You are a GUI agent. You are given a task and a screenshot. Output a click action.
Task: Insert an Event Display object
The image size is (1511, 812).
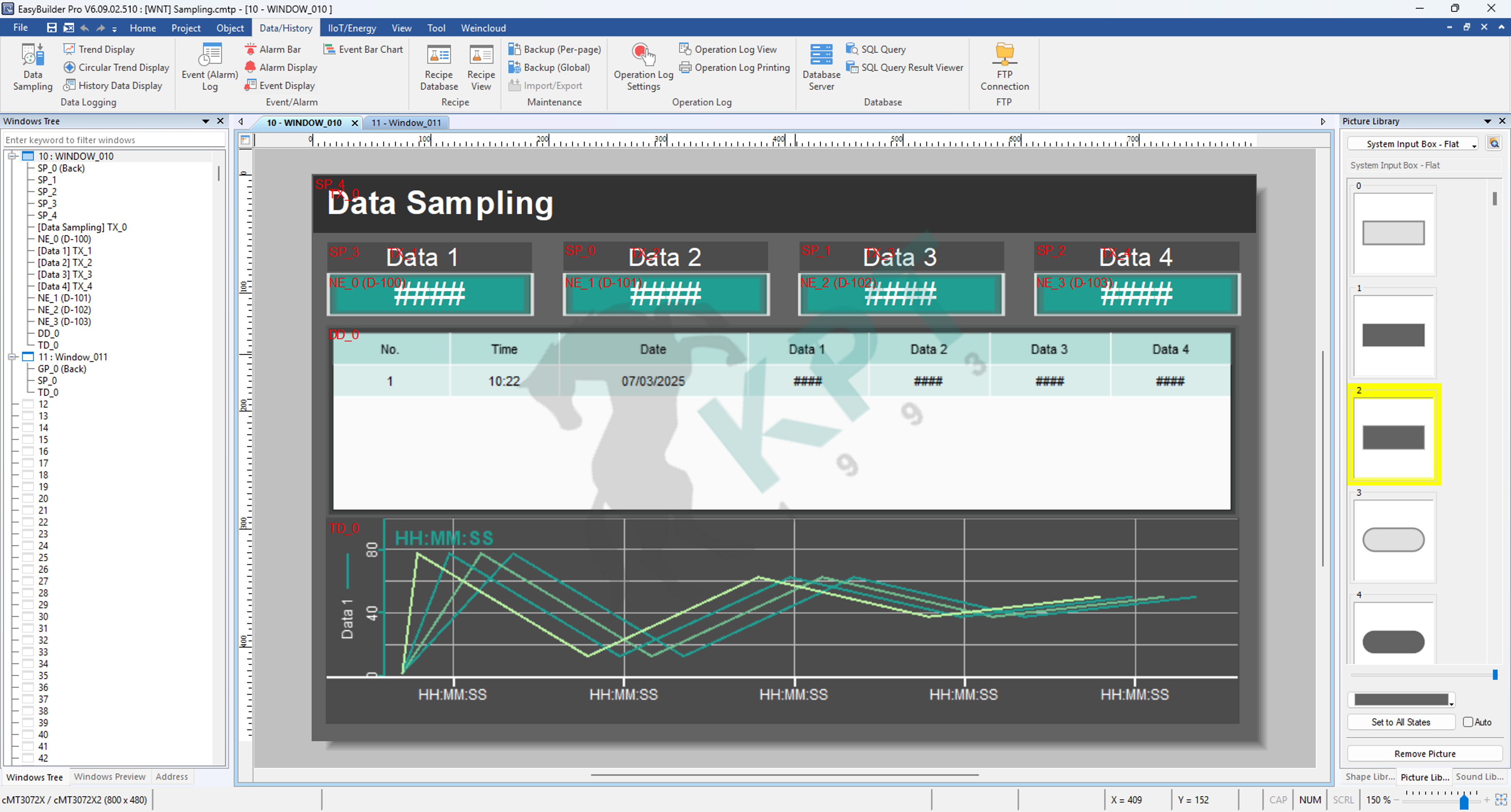pyautogui.click(x=280, y=85)
